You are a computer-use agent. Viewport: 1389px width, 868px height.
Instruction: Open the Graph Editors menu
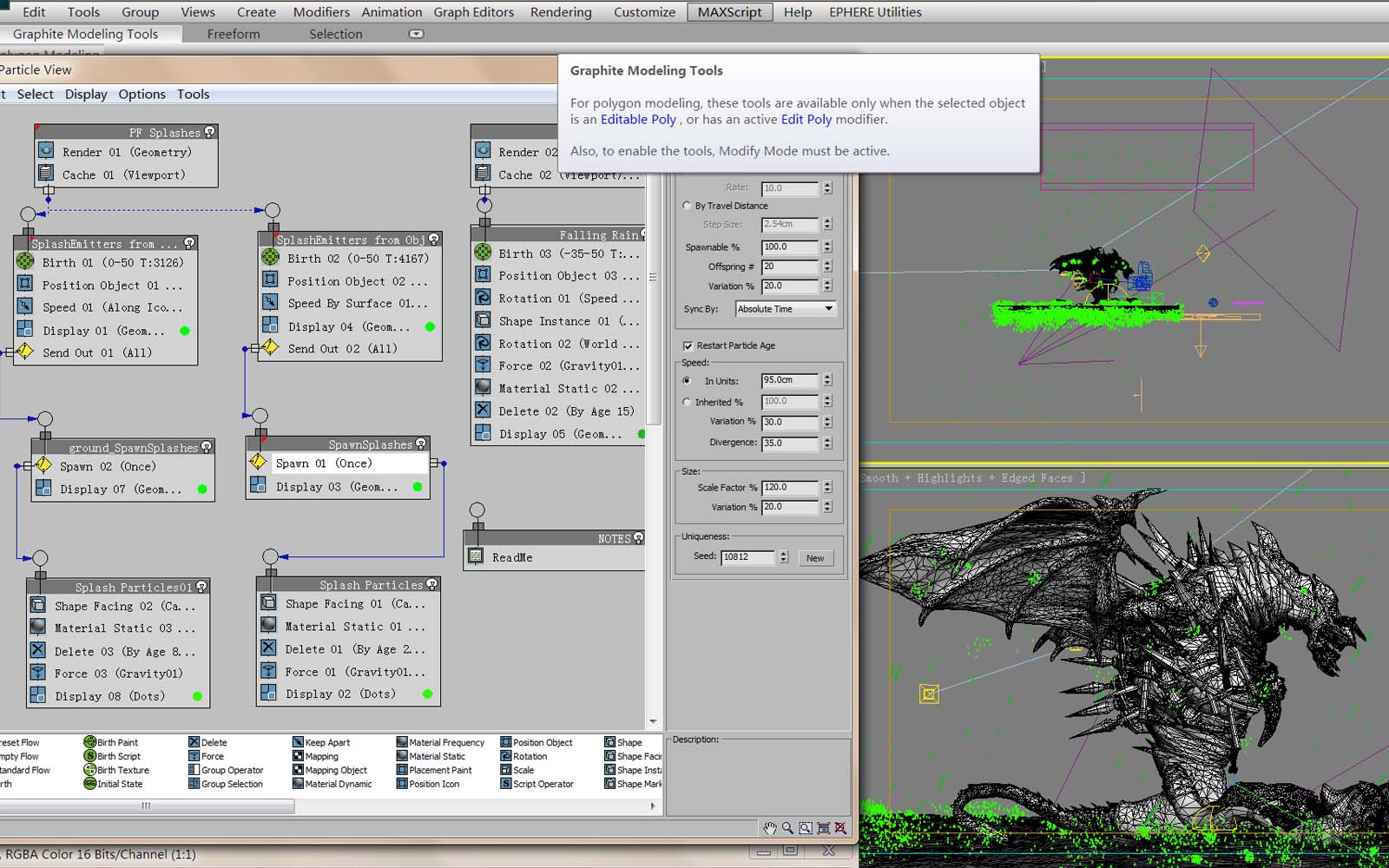(x=474, y=12)
